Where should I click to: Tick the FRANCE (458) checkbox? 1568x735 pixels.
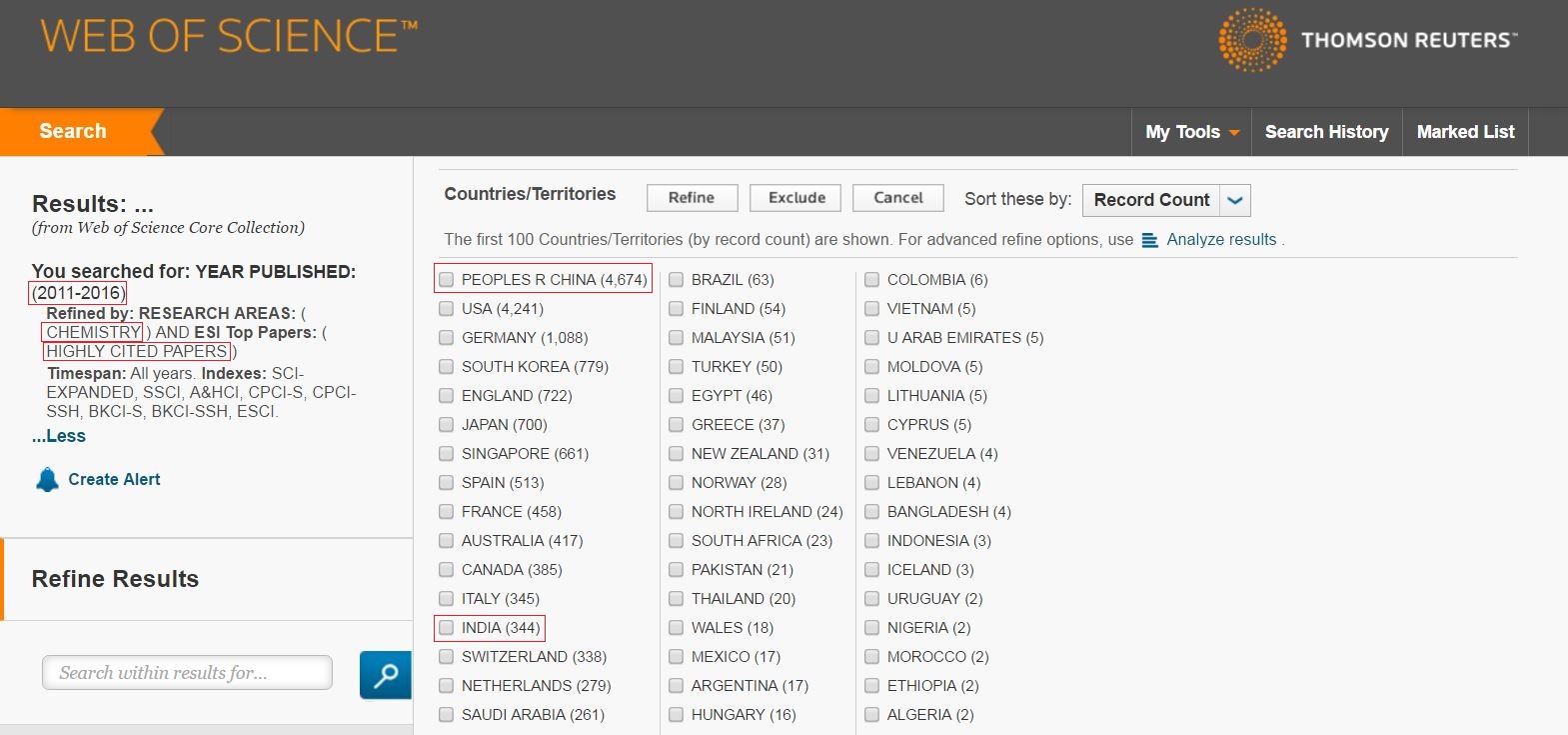pos(447,512)
